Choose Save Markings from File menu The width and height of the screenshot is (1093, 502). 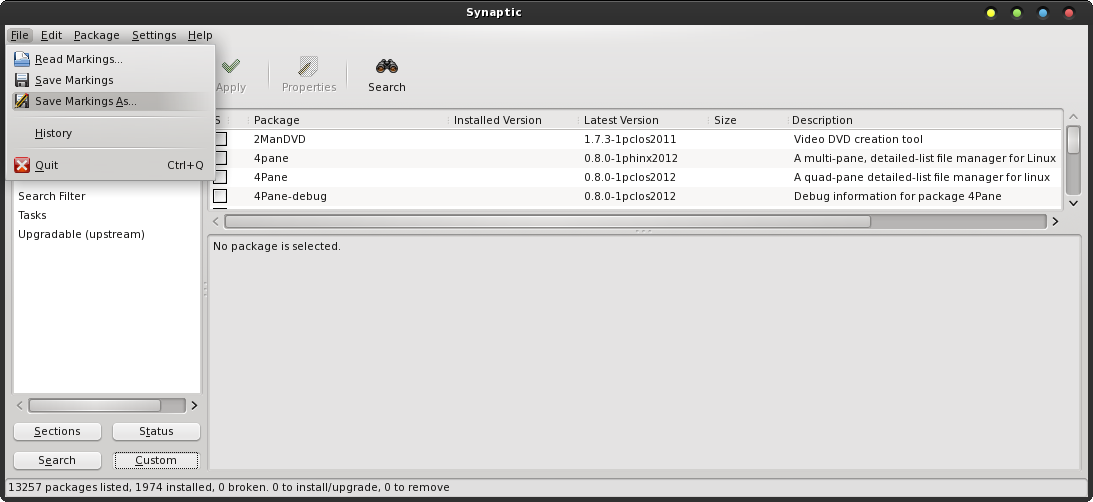110,80
